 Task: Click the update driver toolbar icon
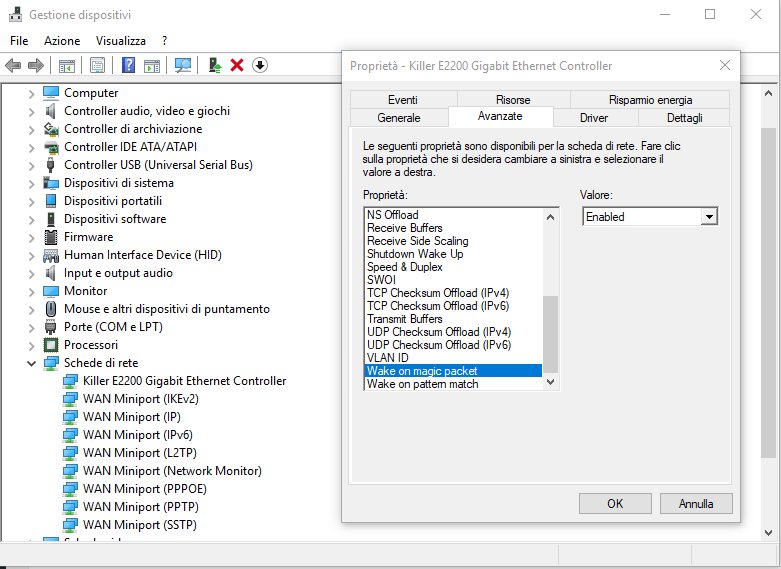tap(214, 65)
